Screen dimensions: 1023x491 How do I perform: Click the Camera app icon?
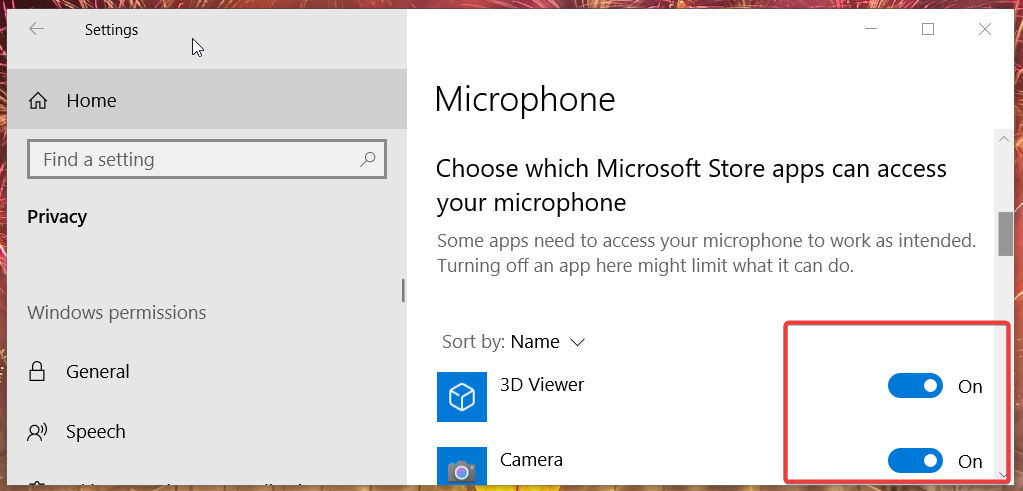pos(461,468)
